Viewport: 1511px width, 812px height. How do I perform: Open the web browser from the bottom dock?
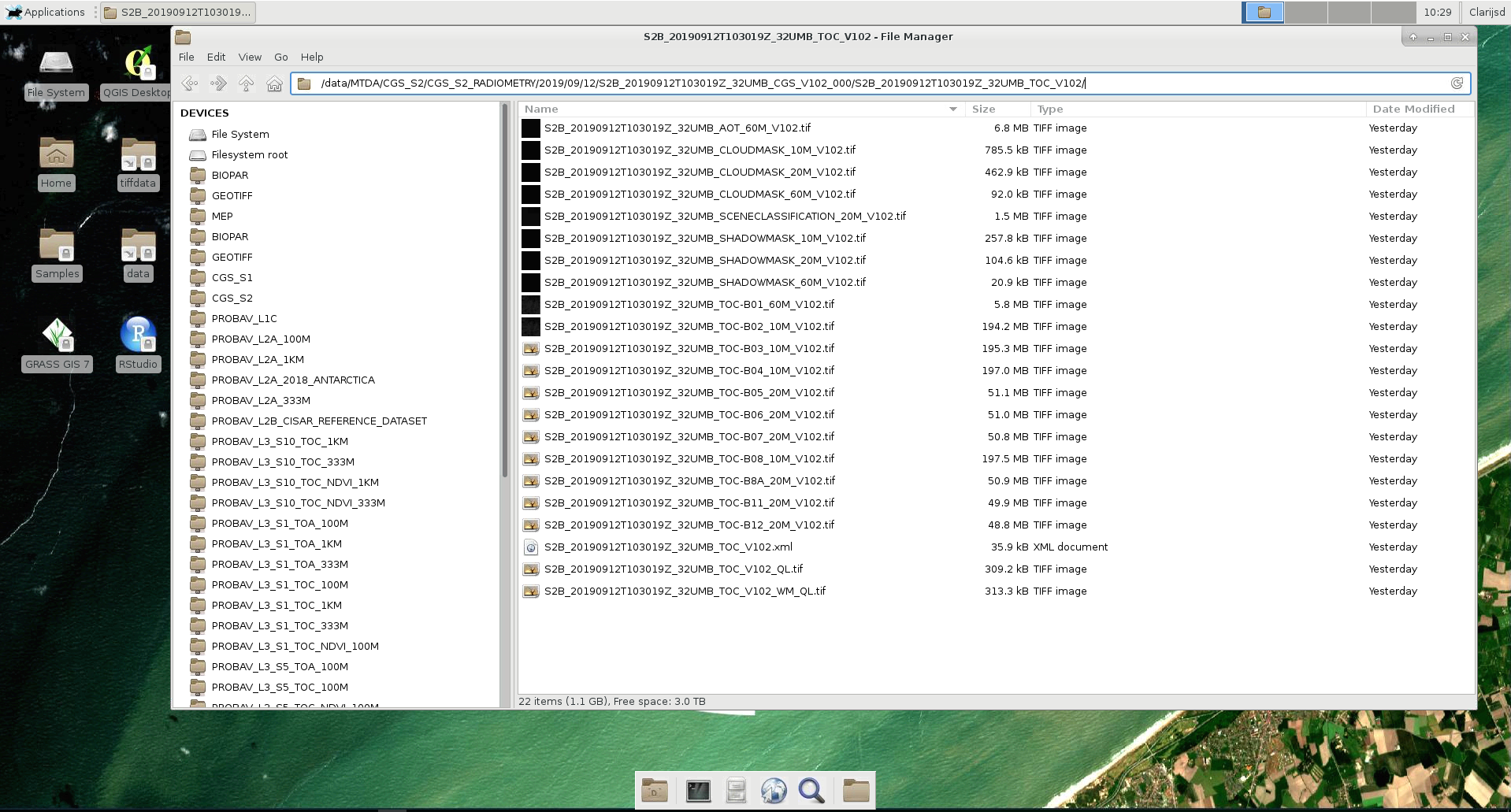[774, 790]
